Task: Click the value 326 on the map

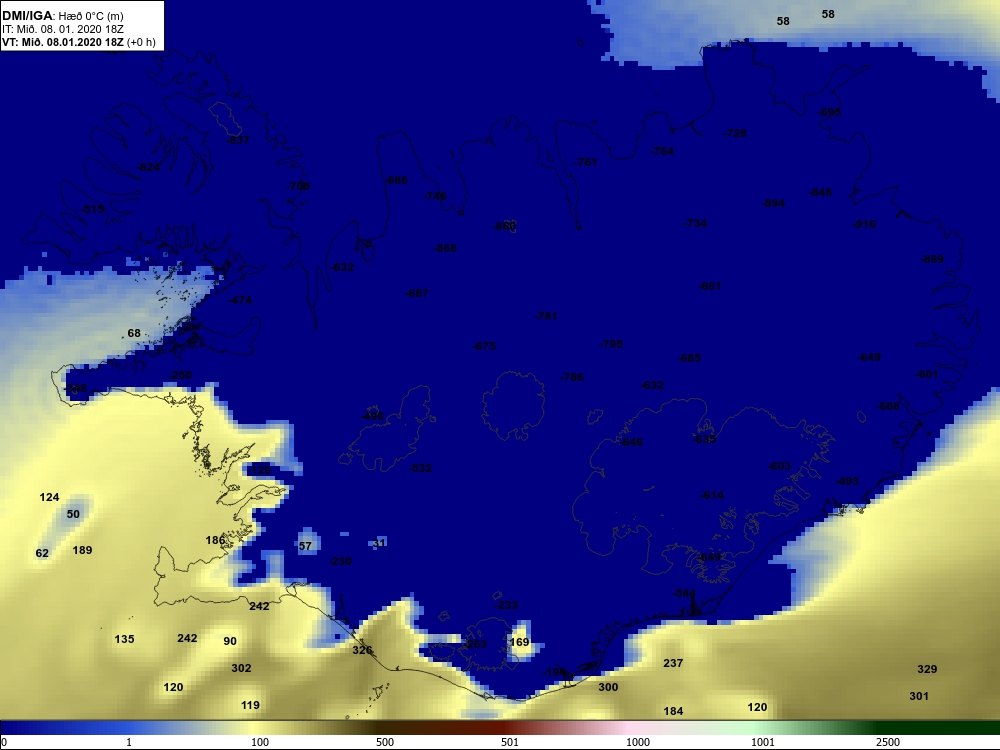Action: (x=362, y=650)
